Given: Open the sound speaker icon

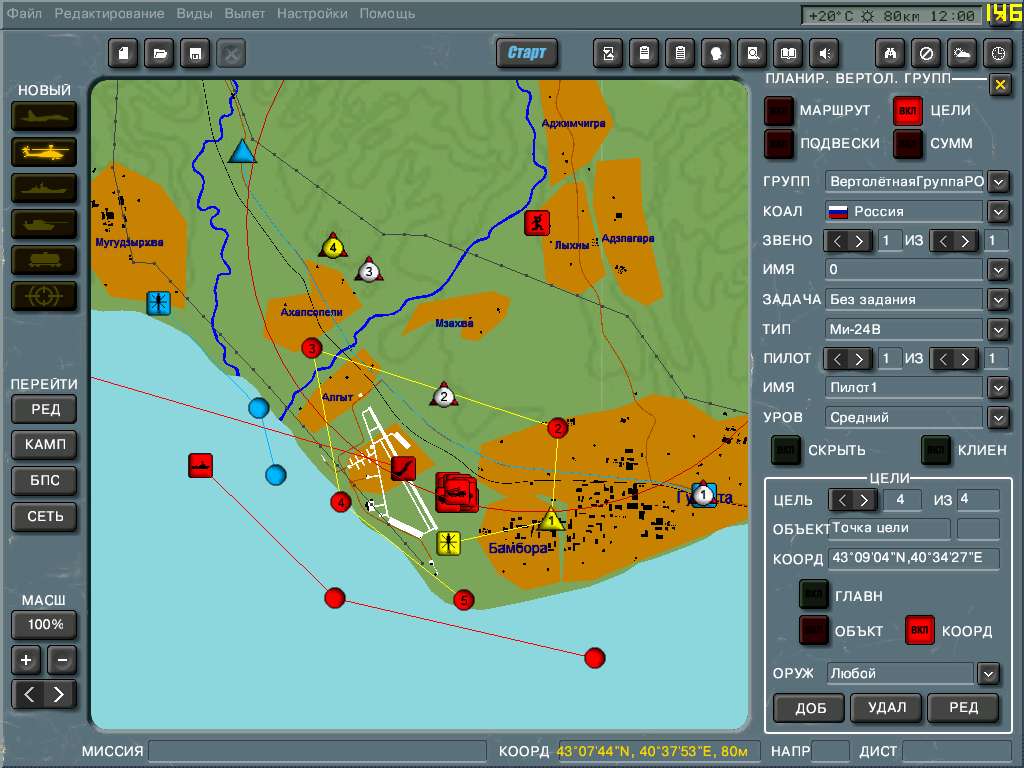Looking at the screenshot, I should pos(825,54).
